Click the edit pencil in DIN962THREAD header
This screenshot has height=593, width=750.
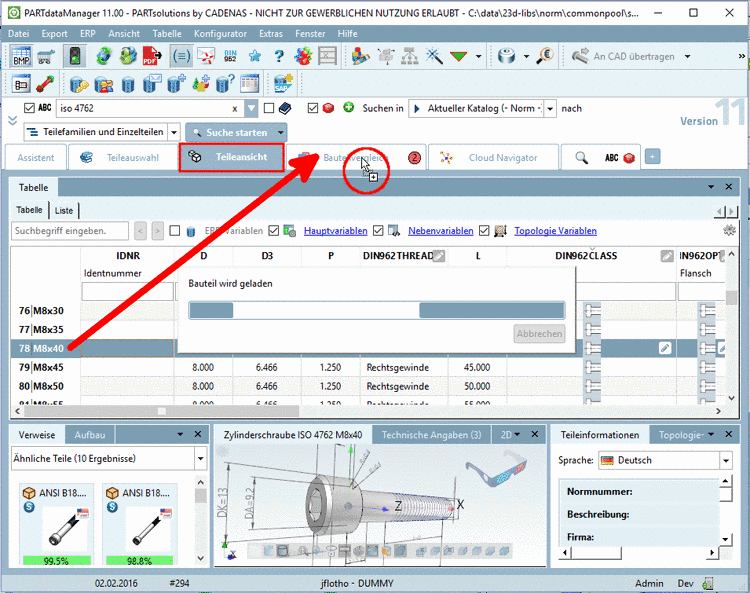click(439, 256)
